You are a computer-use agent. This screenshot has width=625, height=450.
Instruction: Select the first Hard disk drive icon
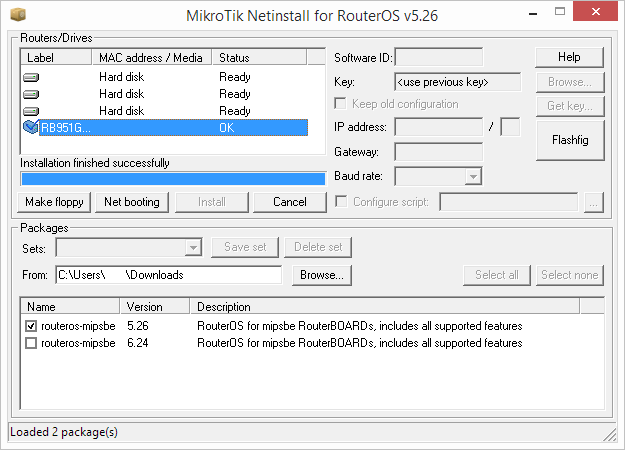click(31, 77)
